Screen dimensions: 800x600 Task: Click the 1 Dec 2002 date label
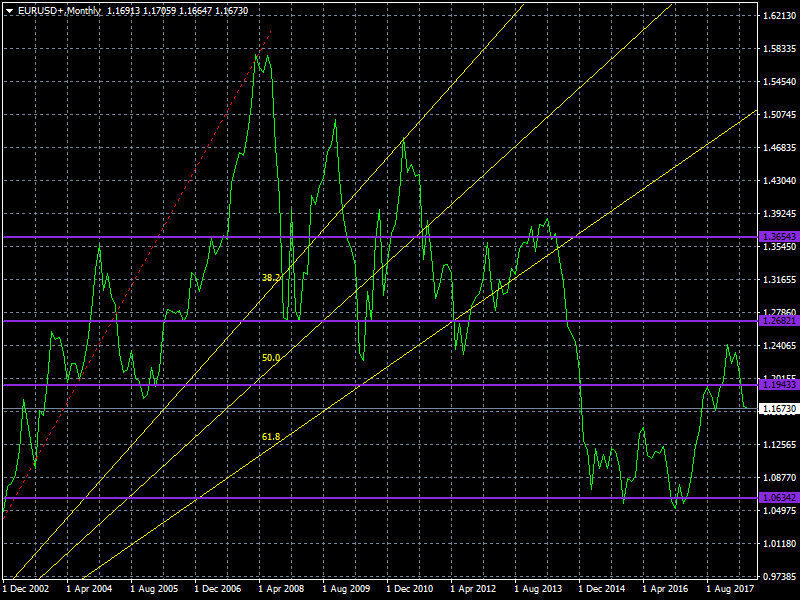point(26,589)
